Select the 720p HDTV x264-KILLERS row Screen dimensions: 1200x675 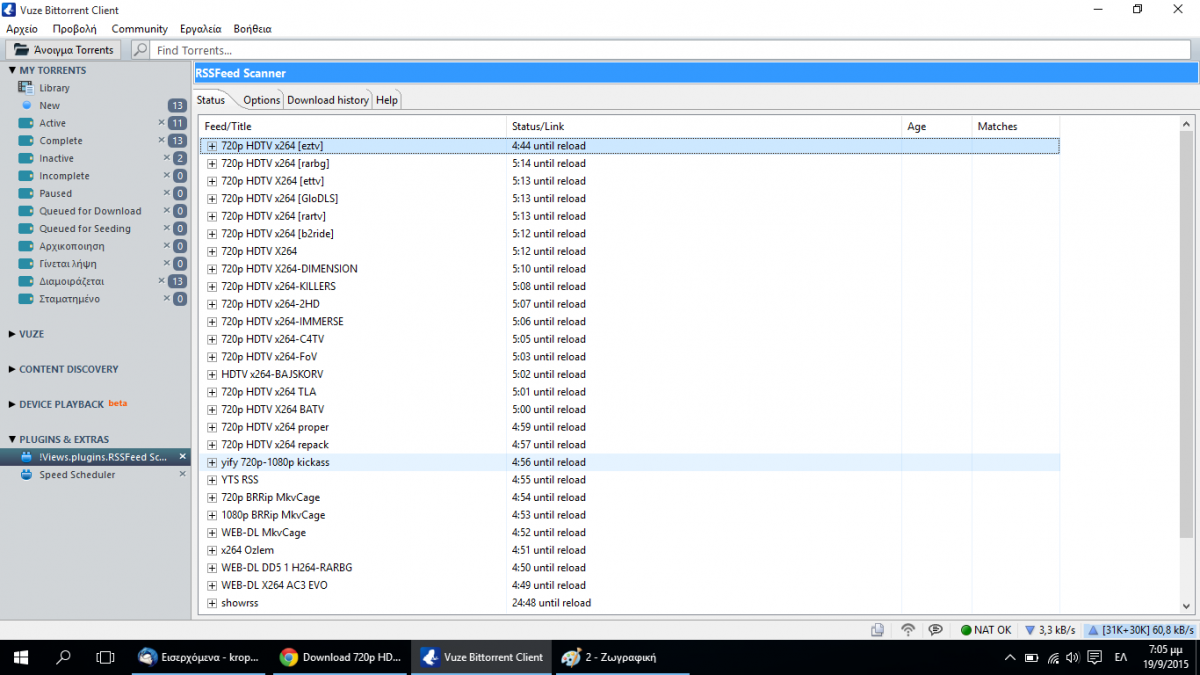point(629,286)
